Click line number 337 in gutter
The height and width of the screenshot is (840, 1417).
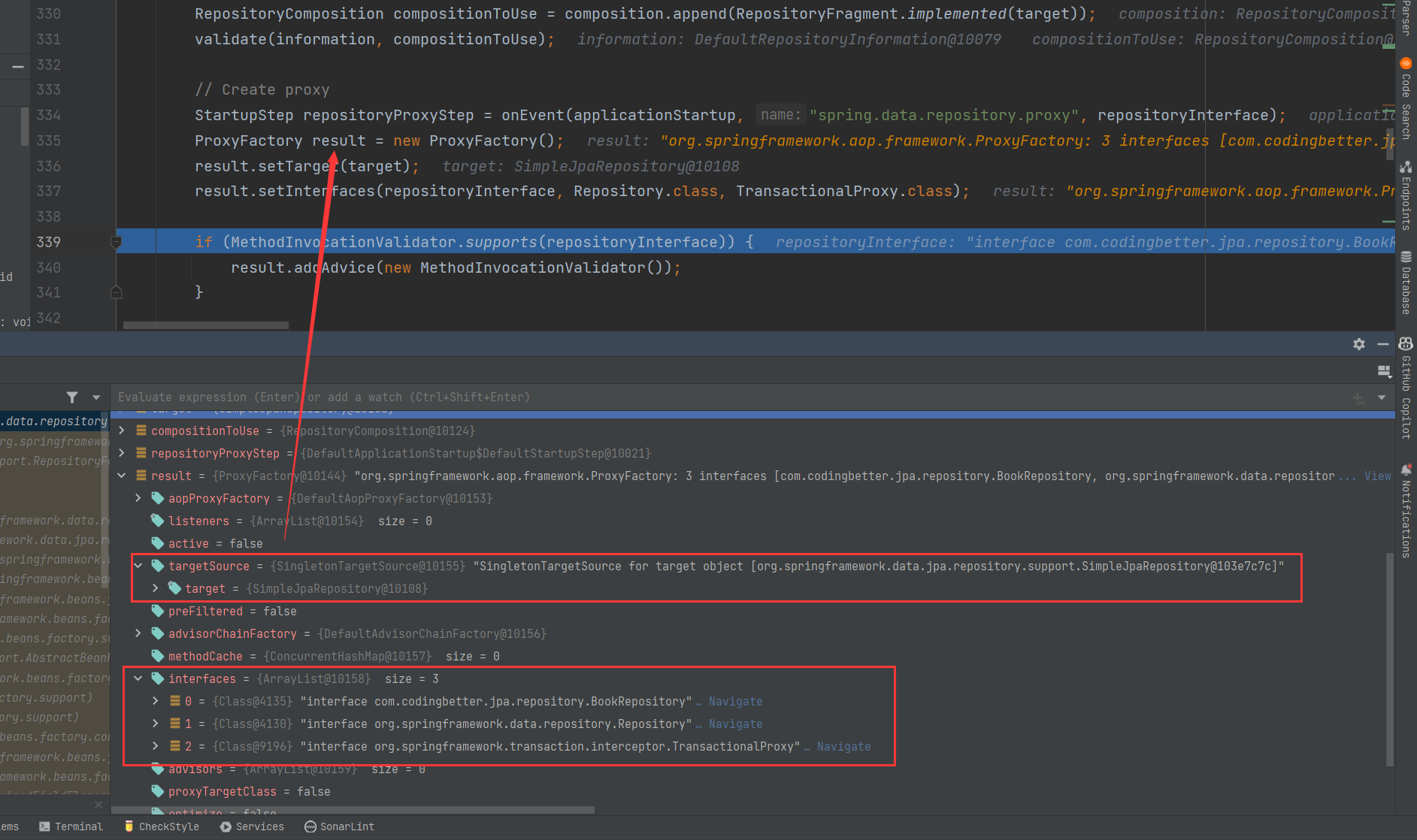[48, 191]
